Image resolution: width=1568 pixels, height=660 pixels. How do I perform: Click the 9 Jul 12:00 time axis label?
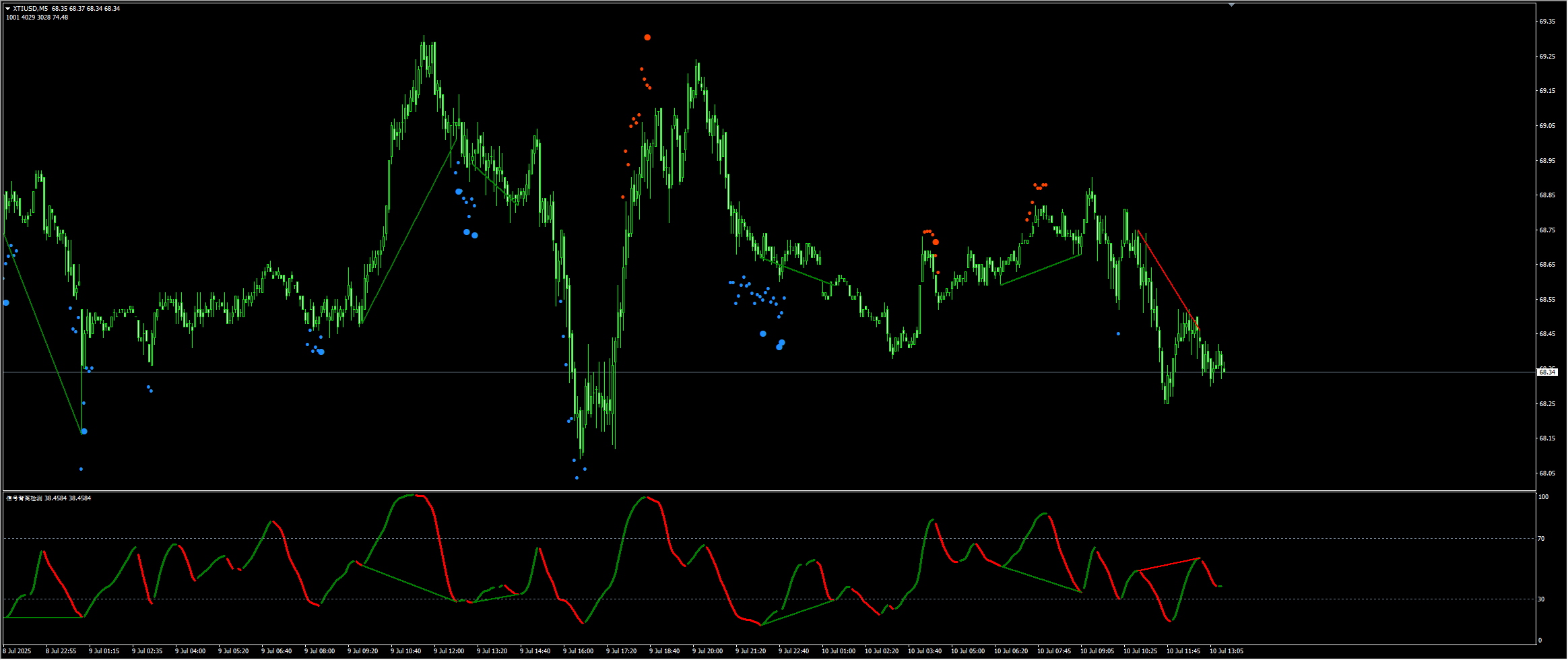[449, 651]
